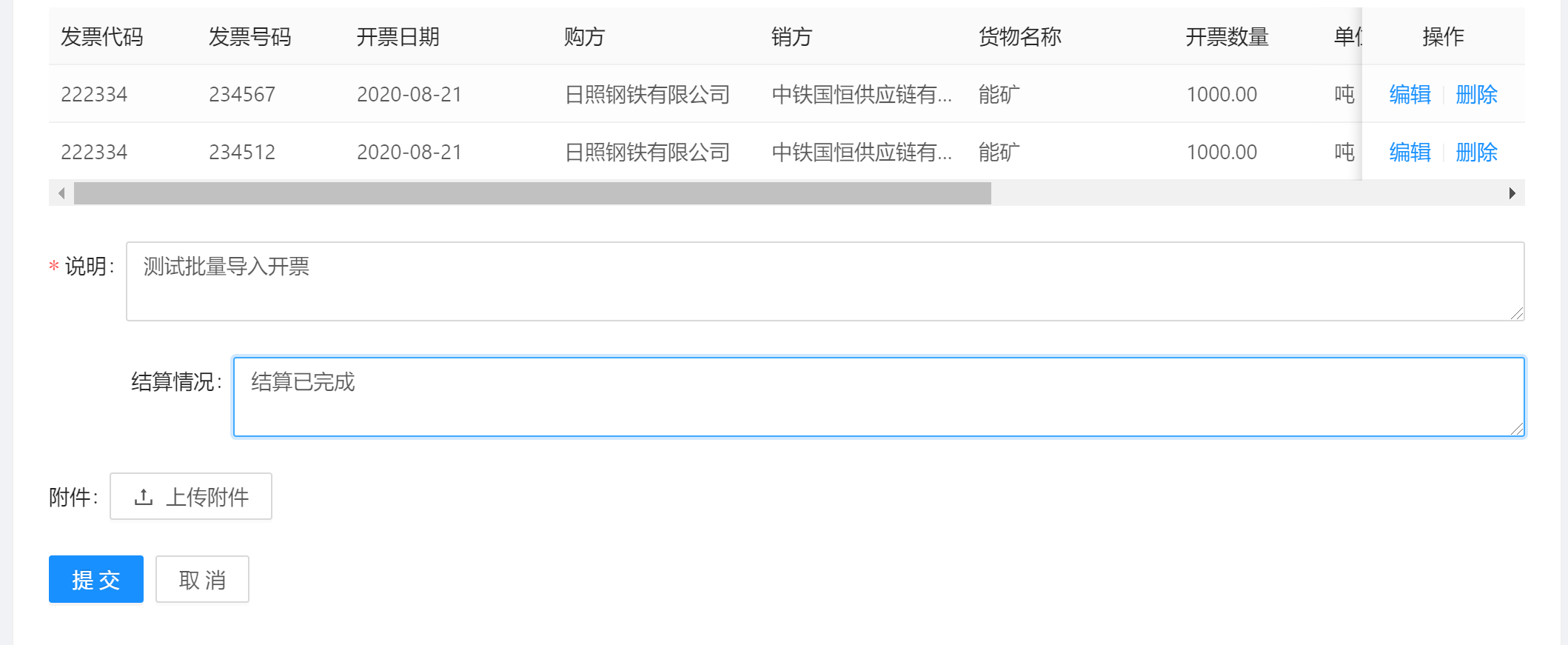Focus the 结算情况 settlement text area
The width and height of the screenshot is (1568, 645).
coord(879,397)
